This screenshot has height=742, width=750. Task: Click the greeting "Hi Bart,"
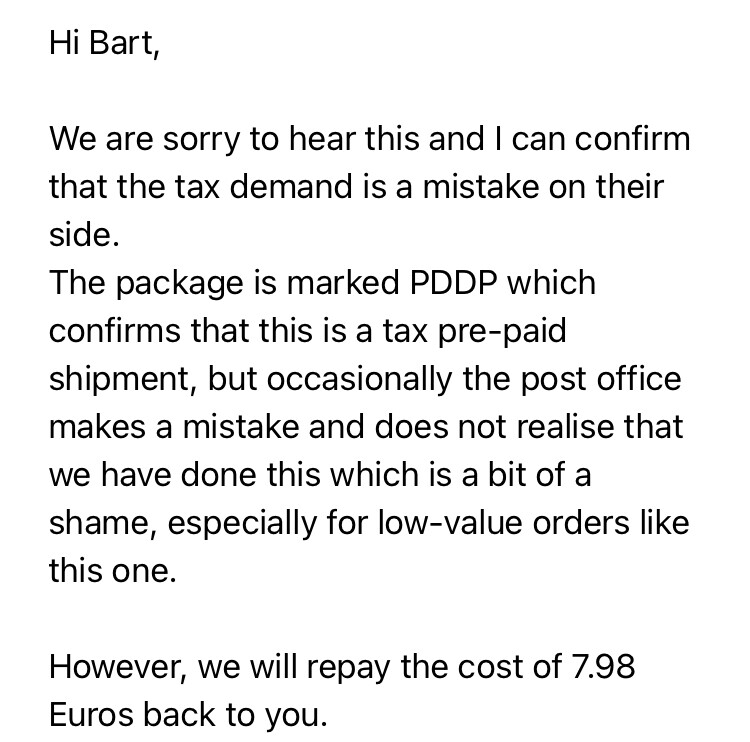click(104, 43)
